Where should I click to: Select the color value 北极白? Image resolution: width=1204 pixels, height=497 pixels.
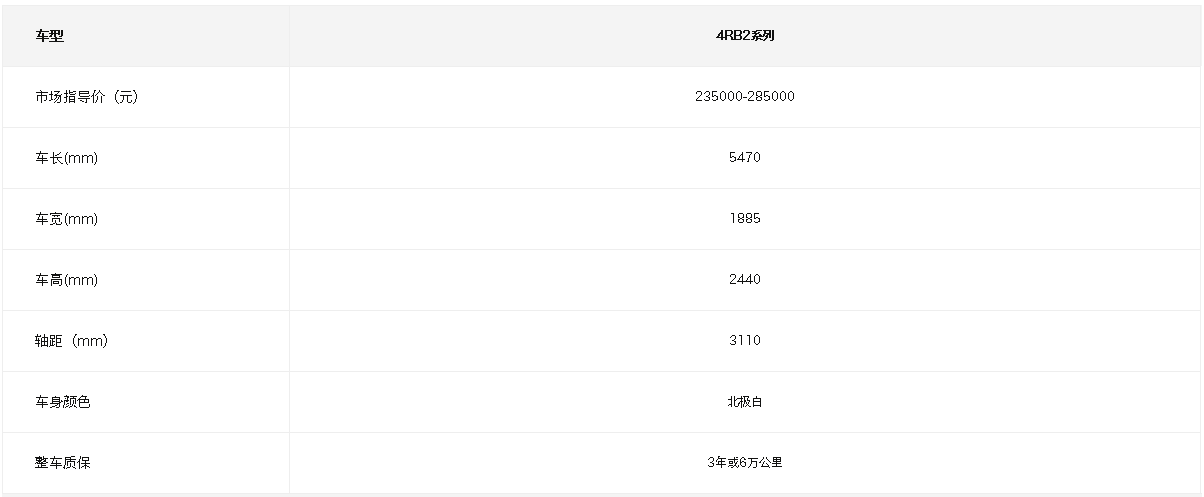click(745, 402)
